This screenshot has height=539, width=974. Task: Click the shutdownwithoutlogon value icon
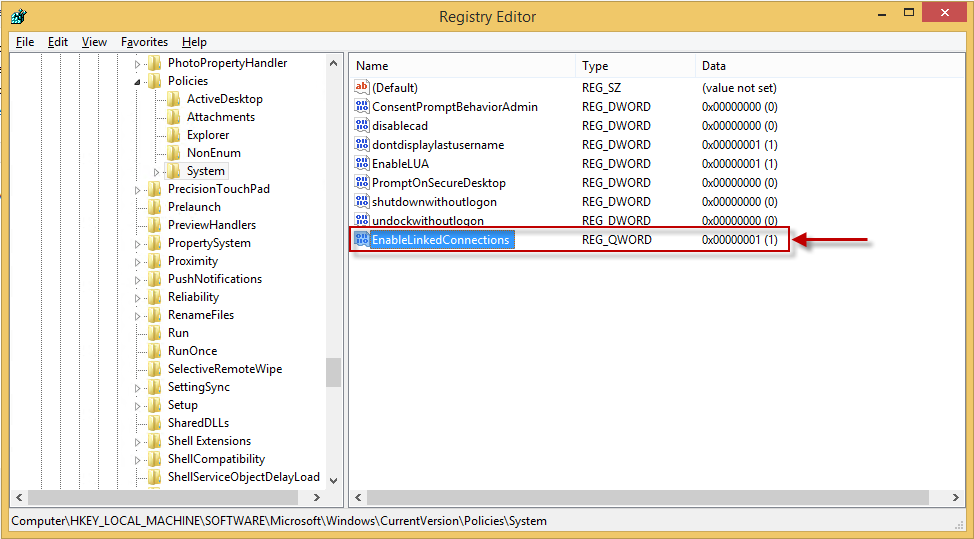tap(362, 201)
